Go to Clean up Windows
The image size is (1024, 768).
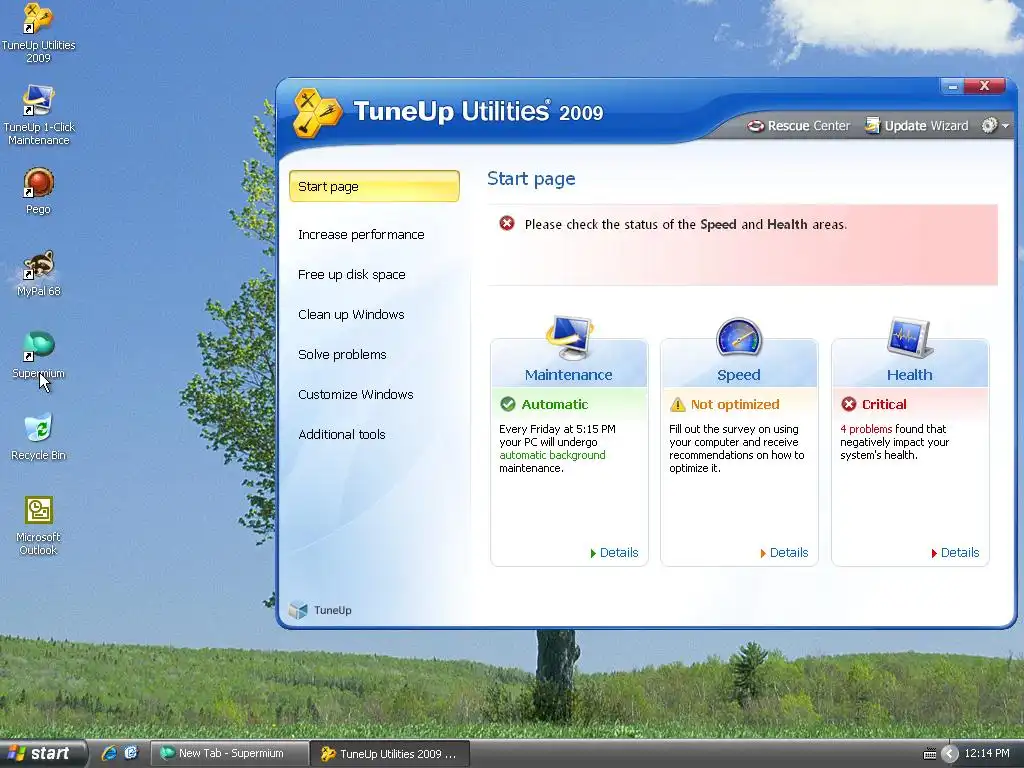tap(351, 314)
